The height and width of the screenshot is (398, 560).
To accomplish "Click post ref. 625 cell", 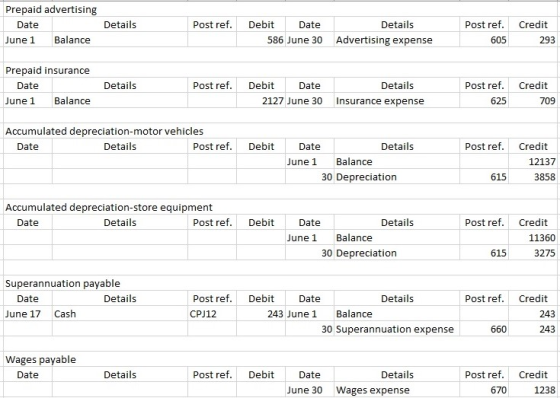I will (x=484, y=101).
